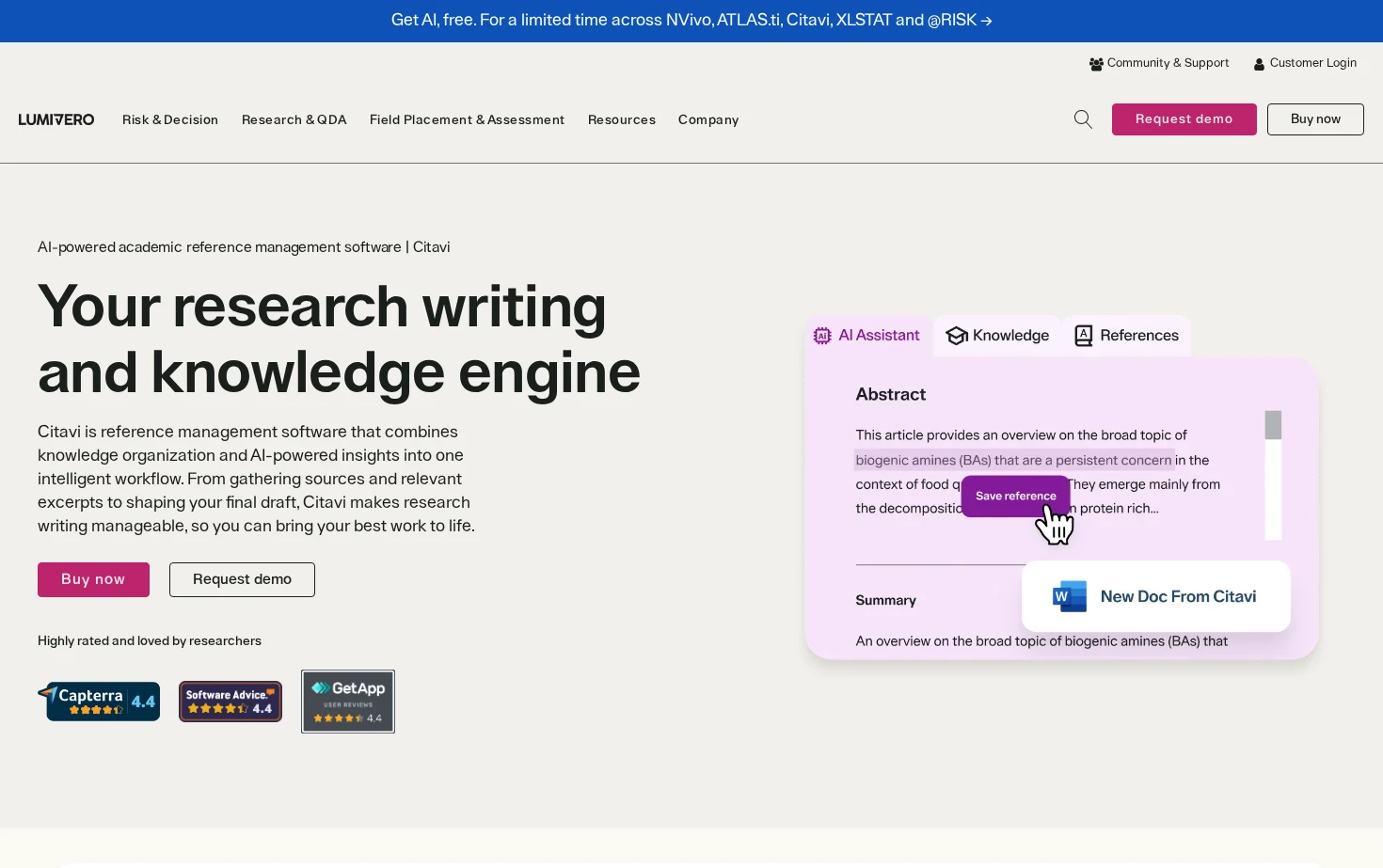The image size is (1383, 868).
Task: Open the Get AI, free banner link
Action: [x=691, y=20]
